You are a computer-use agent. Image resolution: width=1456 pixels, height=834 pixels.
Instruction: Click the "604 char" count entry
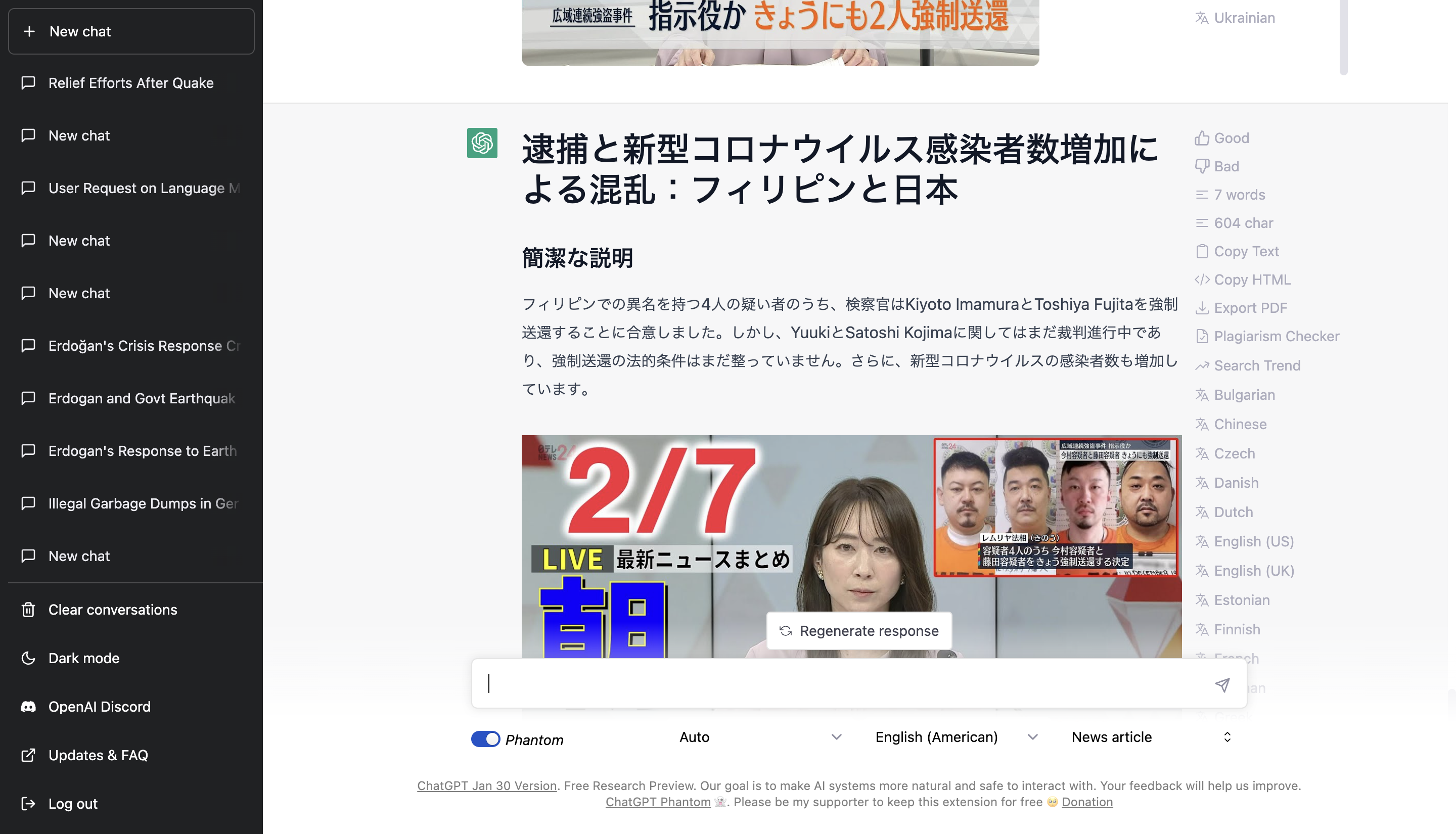click(1234, 223)
